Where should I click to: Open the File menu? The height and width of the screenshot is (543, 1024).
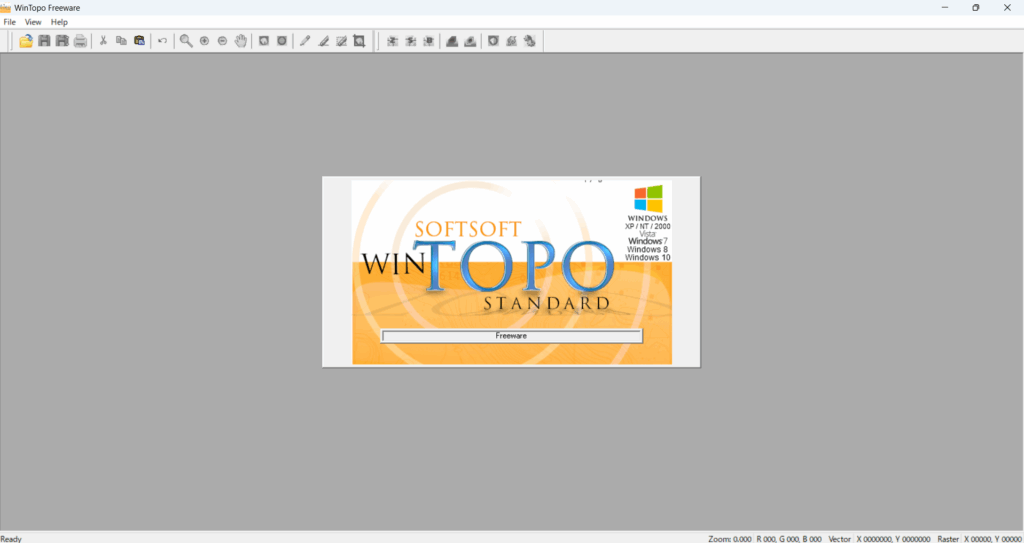tap(10, 22)
